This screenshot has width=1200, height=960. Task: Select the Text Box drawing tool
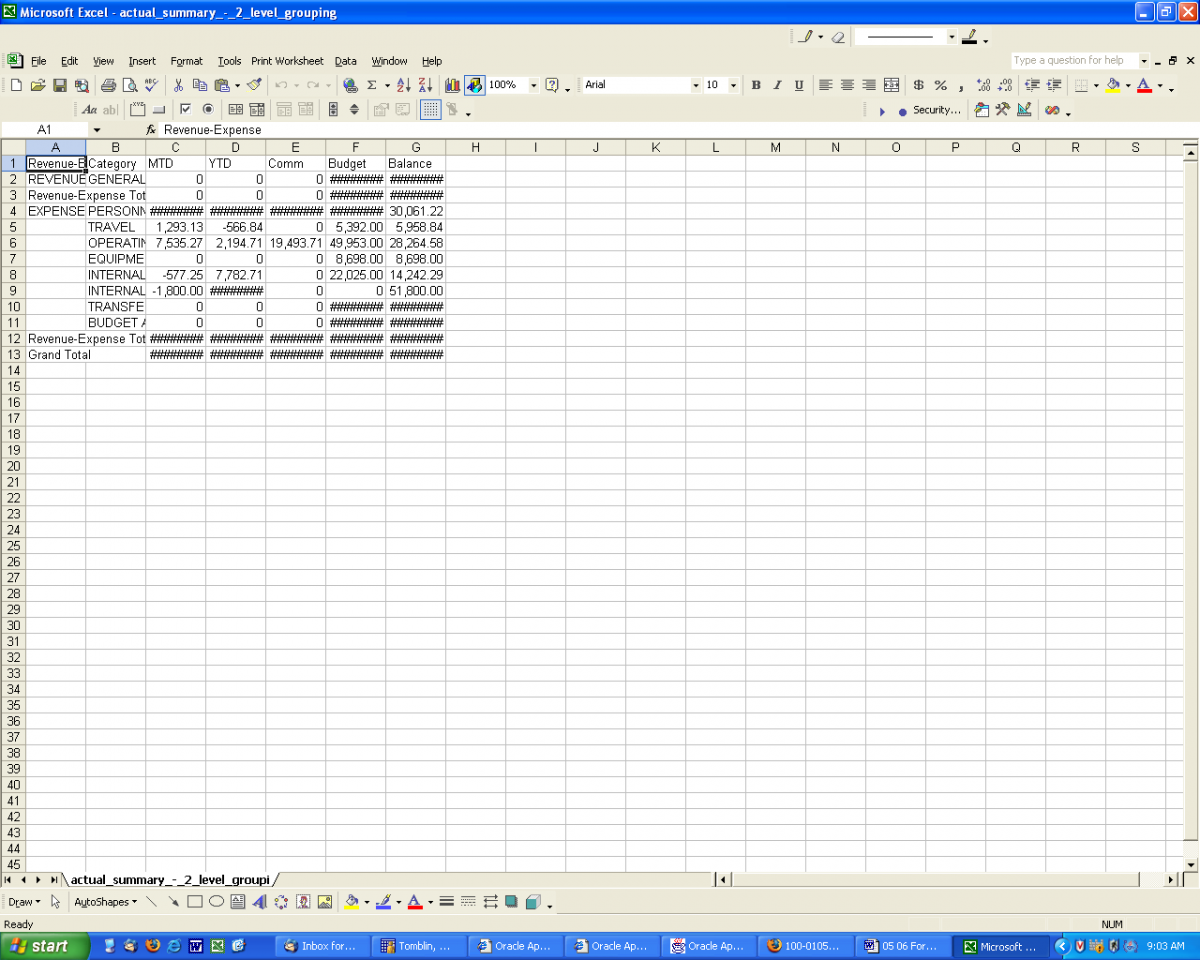tap(238, 902)
